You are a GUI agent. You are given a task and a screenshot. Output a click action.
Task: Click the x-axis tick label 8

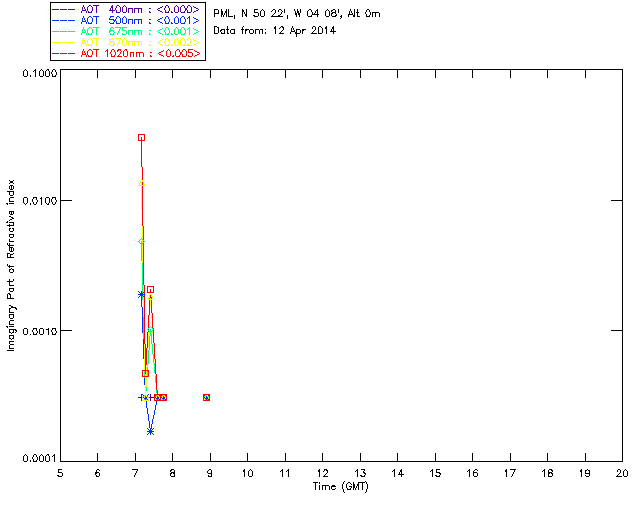173,473
